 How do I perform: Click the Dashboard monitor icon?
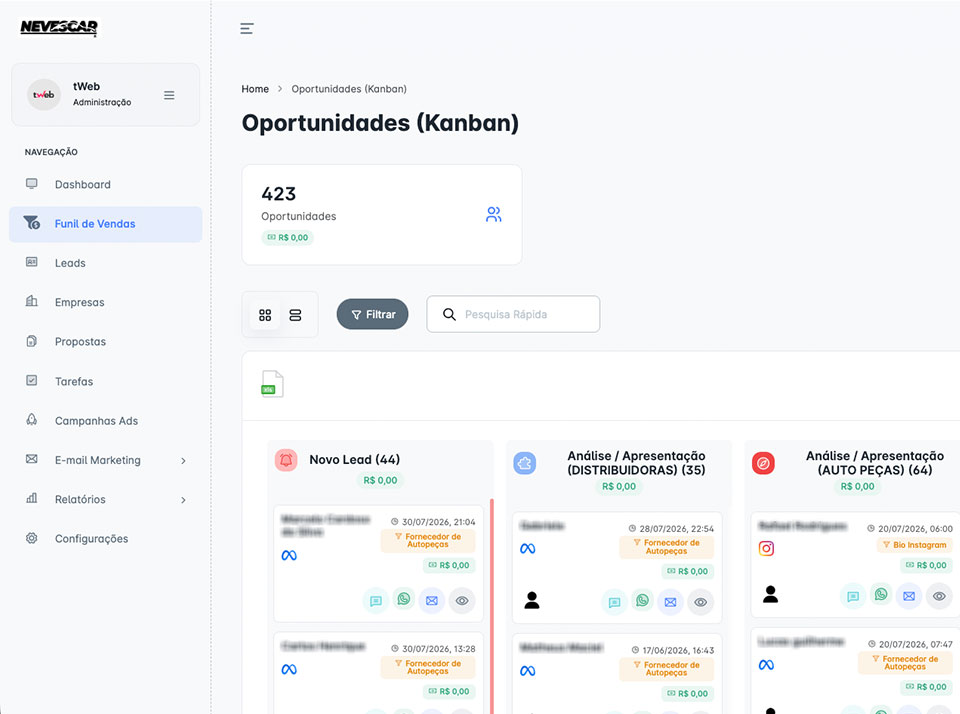32,184
